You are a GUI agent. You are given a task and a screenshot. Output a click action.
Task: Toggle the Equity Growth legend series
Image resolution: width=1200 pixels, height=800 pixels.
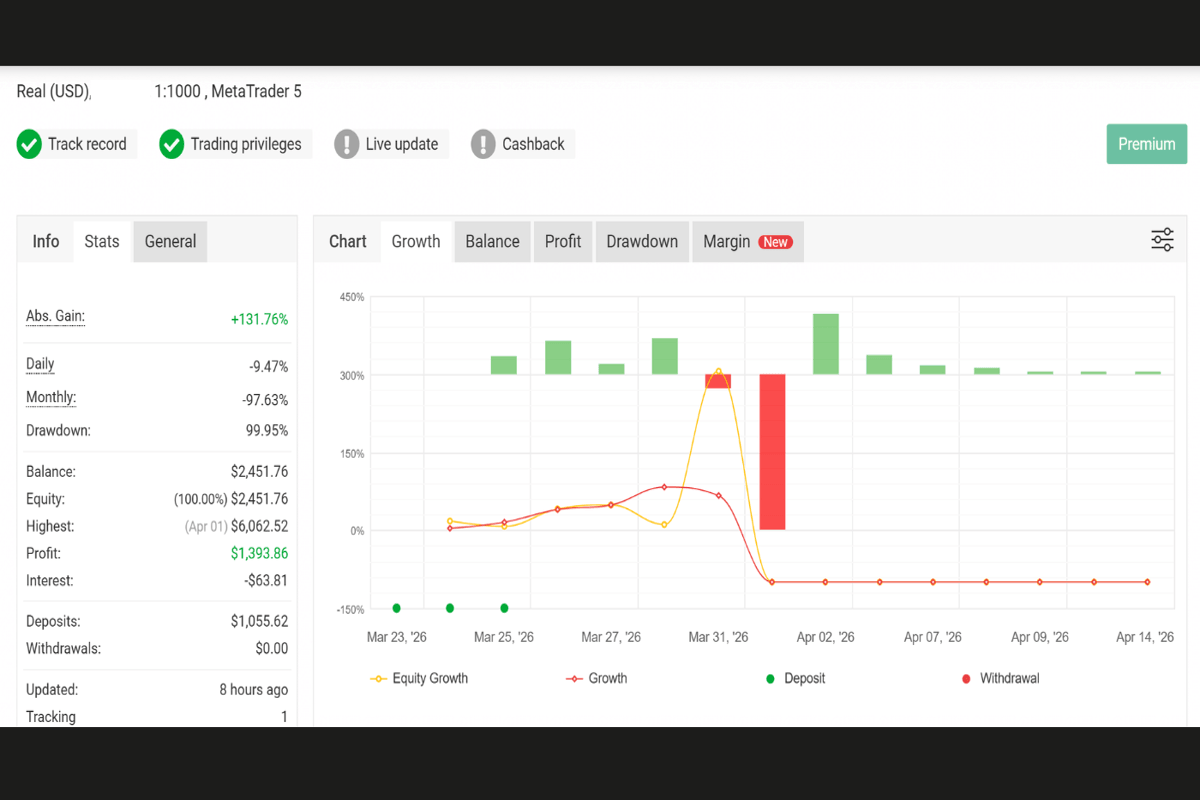pos(419,678)
